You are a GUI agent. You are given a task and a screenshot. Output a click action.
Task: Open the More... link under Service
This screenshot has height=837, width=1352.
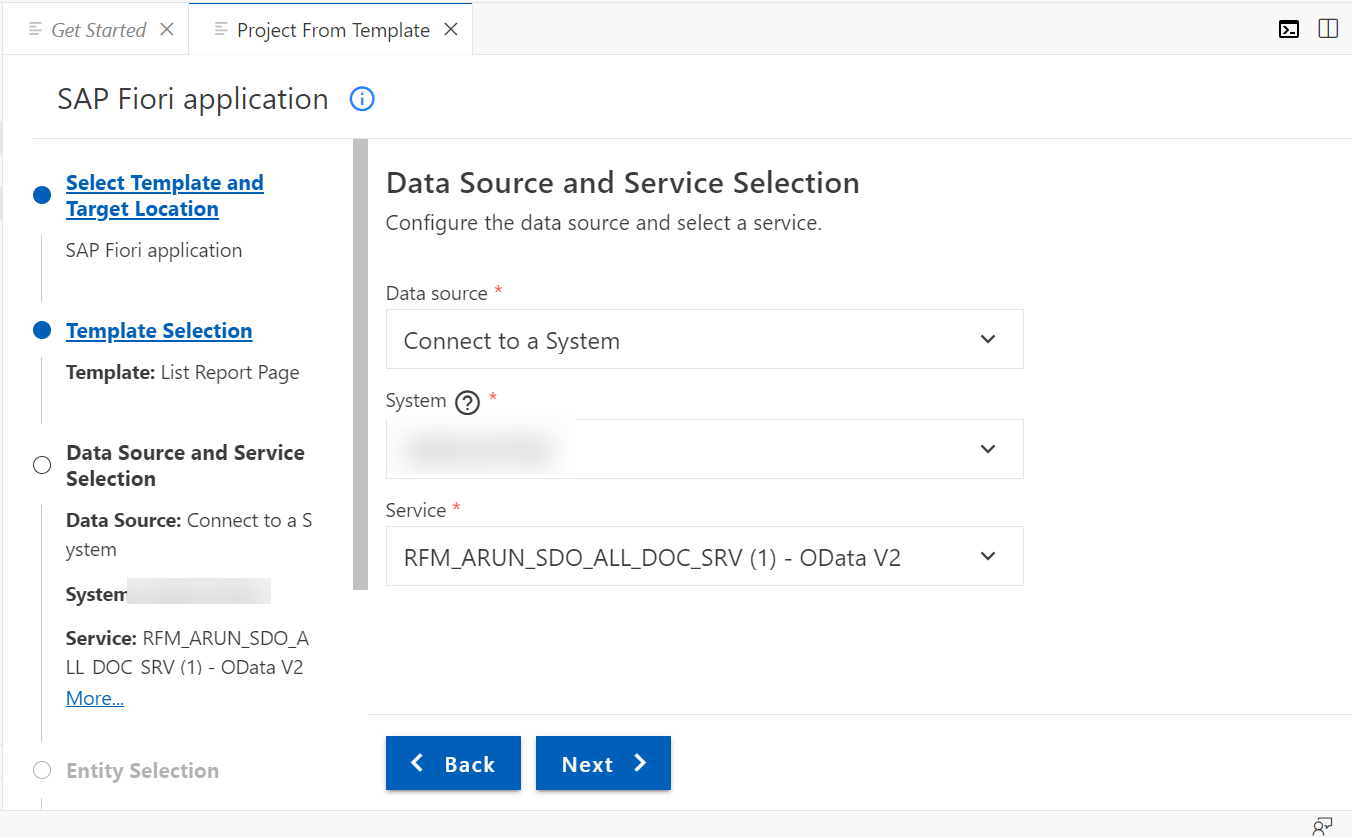click(95, 698)
